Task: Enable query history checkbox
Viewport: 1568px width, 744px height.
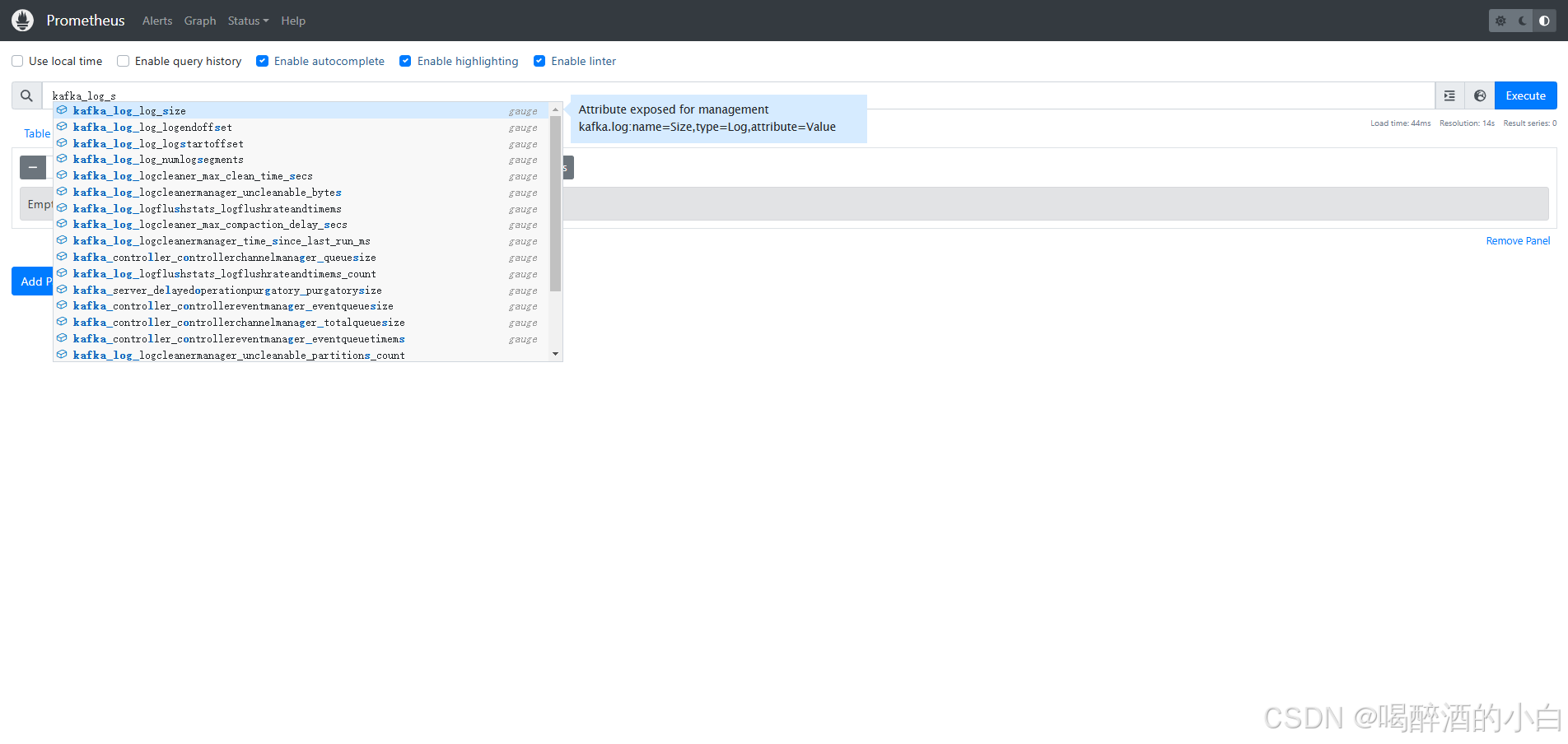Action: click(x=124, y=61)
